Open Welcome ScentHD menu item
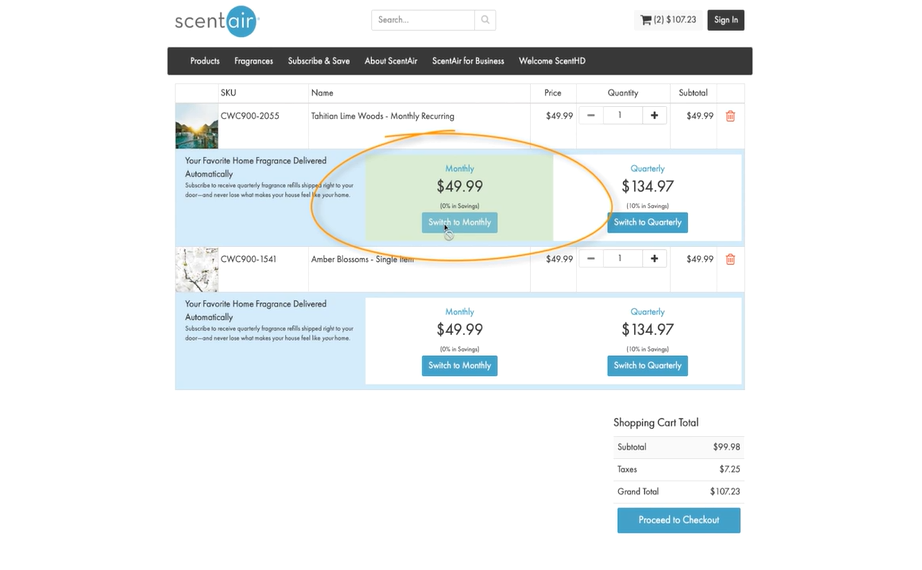The height and width of the screenshot is (570, 922). pos(552,61)
